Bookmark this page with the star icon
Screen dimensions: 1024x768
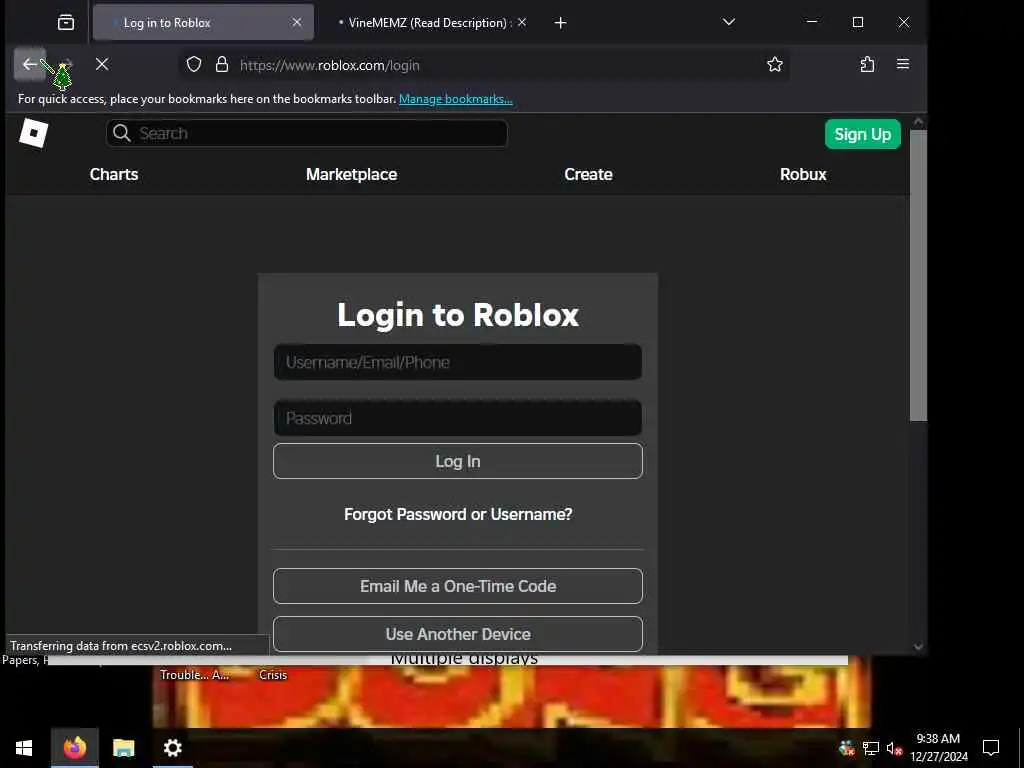(775, 64)
